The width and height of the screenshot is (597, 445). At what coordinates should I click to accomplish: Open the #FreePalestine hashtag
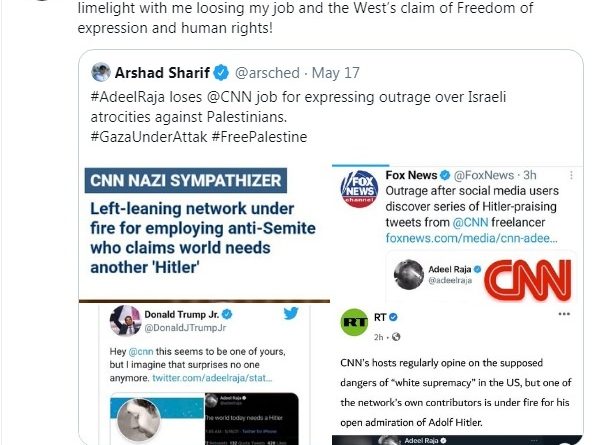click(x=259, y=137)
